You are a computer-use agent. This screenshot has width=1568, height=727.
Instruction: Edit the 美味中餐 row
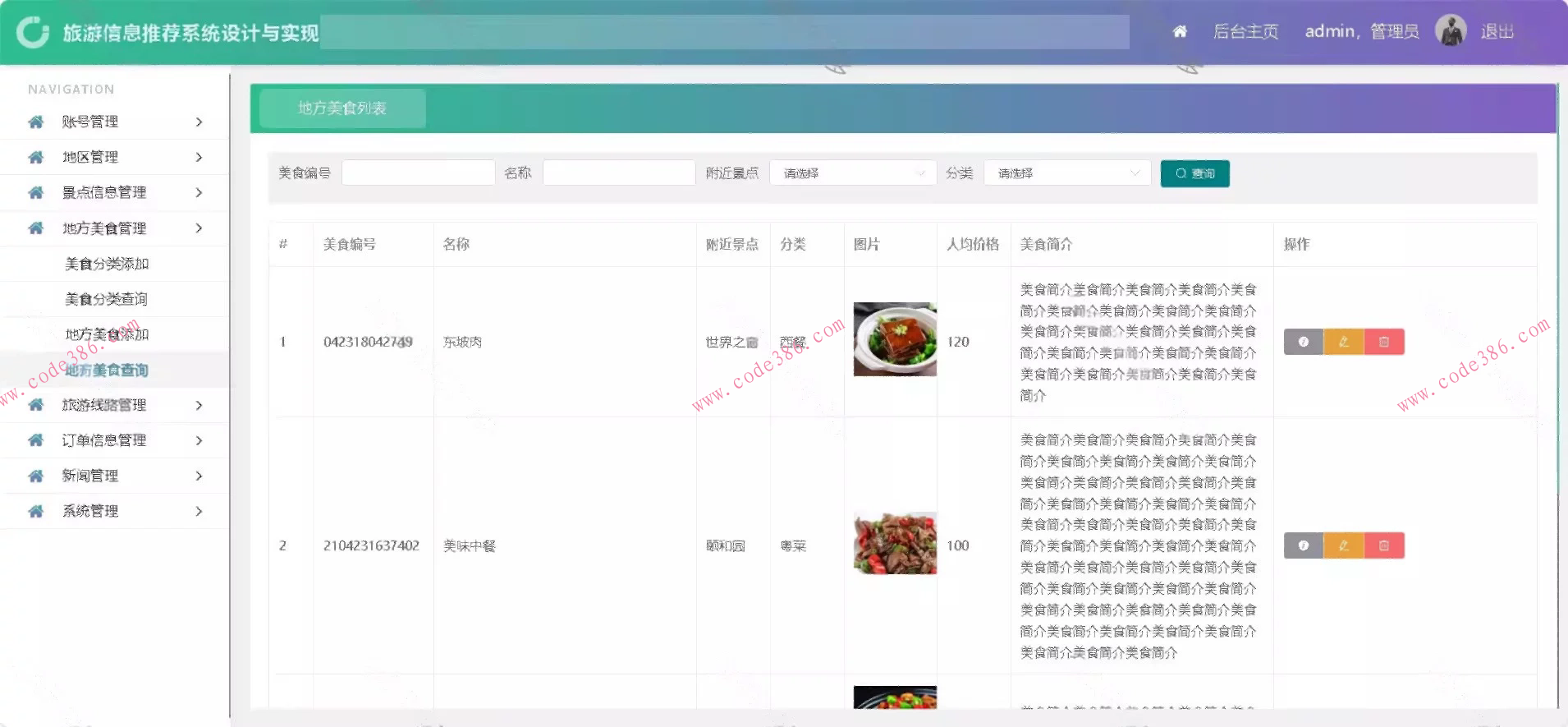pos(1344,545)
